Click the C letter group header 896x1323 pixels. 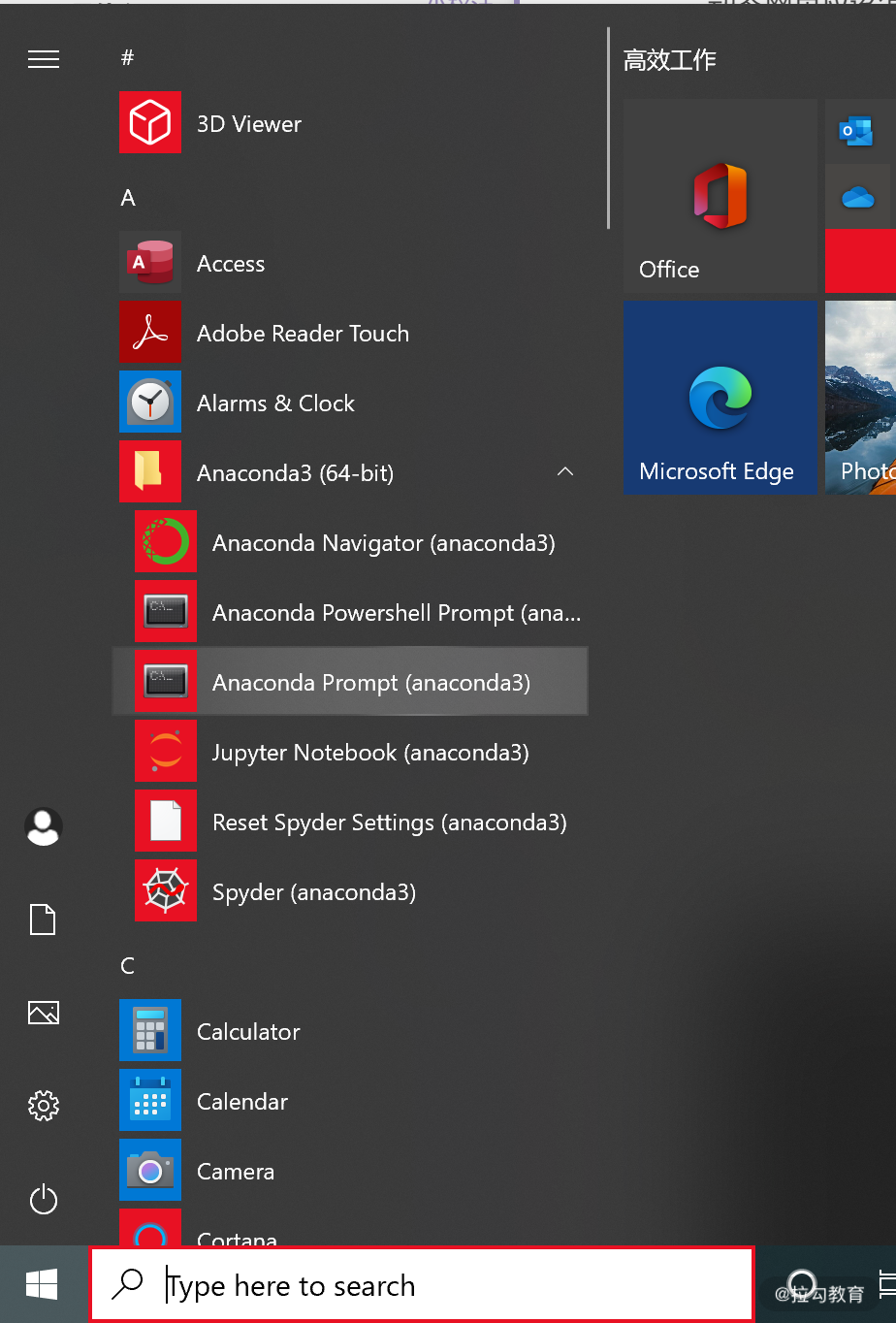coord(127,966)
